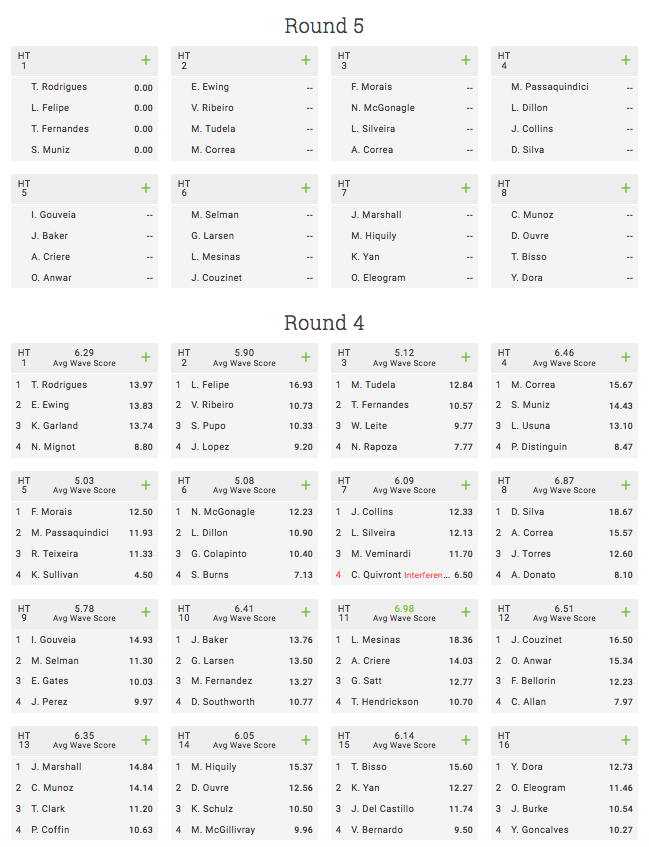Click plus icon on Round 5 Heat 7
649x847 pixels.
pyautogui.click(x=466, y=188)
